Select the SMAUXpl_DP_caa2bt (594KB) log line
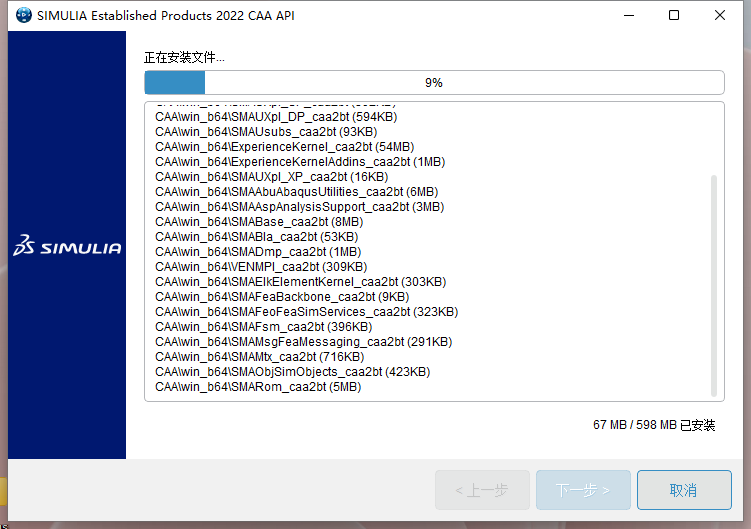The width and height of the screenshot is (751, 529). point(276,117)
